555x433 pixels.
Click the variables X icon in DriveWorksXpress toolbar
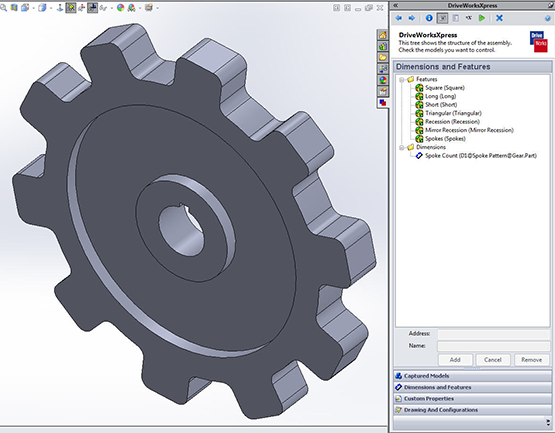(469, 18)
